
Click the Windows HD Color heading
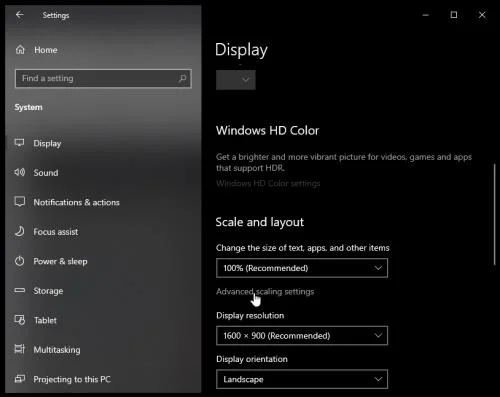[x=267, y=130]
